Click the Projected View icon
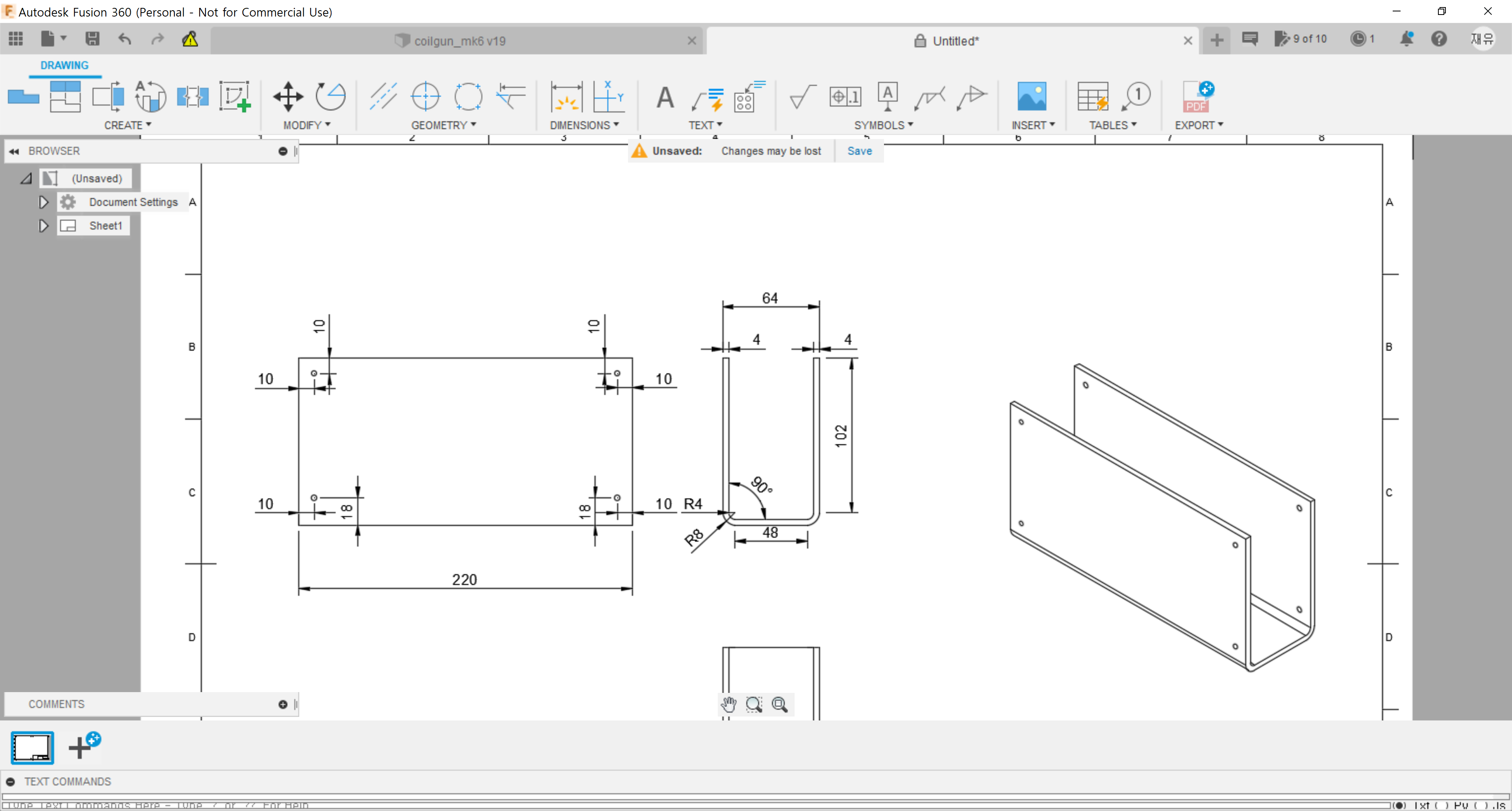Image resolution: width=1512 pixels, height=811 pixels. (65, 96)
